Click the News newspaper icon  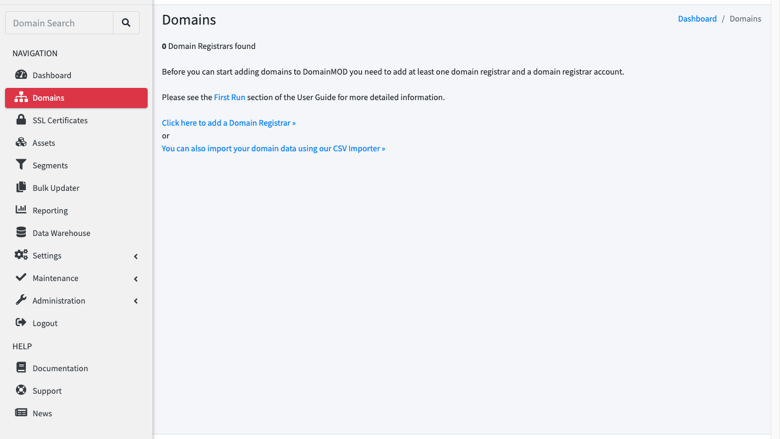pyautogui.click(x=21, y=413)
